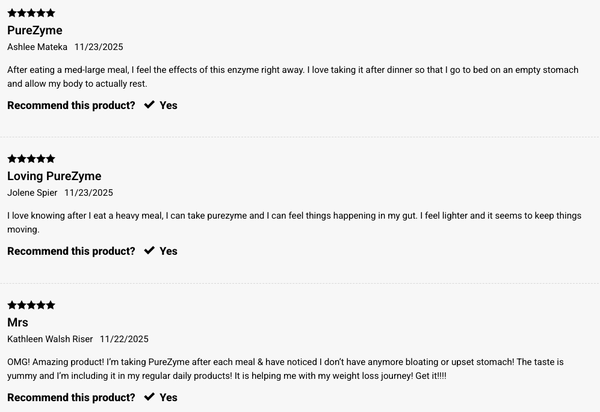Click the star rating above the Mrs review
The width and height of the screenshot is (600, 412).
click(x=31, y=305)
